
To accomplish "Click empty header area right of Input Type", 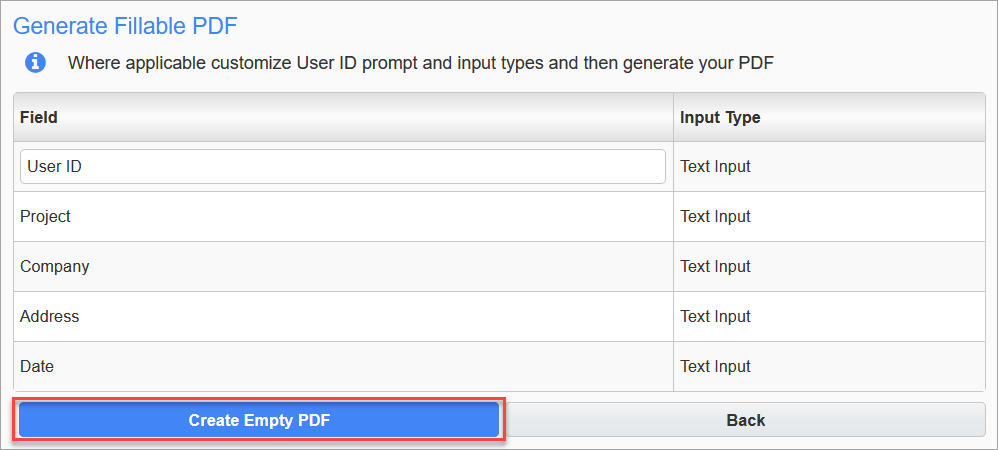I will click(x=880, y=117).
